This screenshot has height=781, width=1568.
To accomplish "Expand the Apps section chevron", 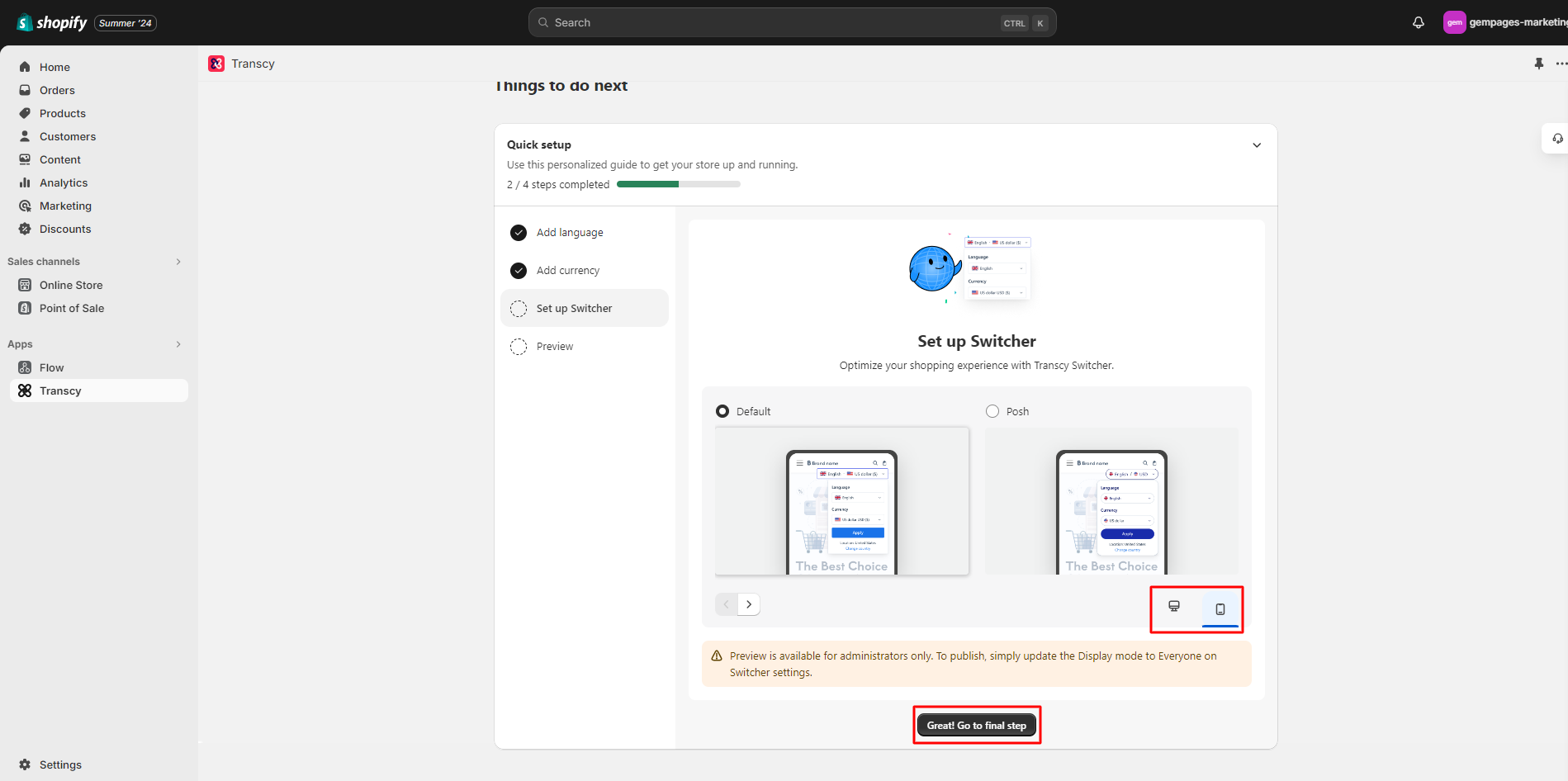I will [178, 344].
